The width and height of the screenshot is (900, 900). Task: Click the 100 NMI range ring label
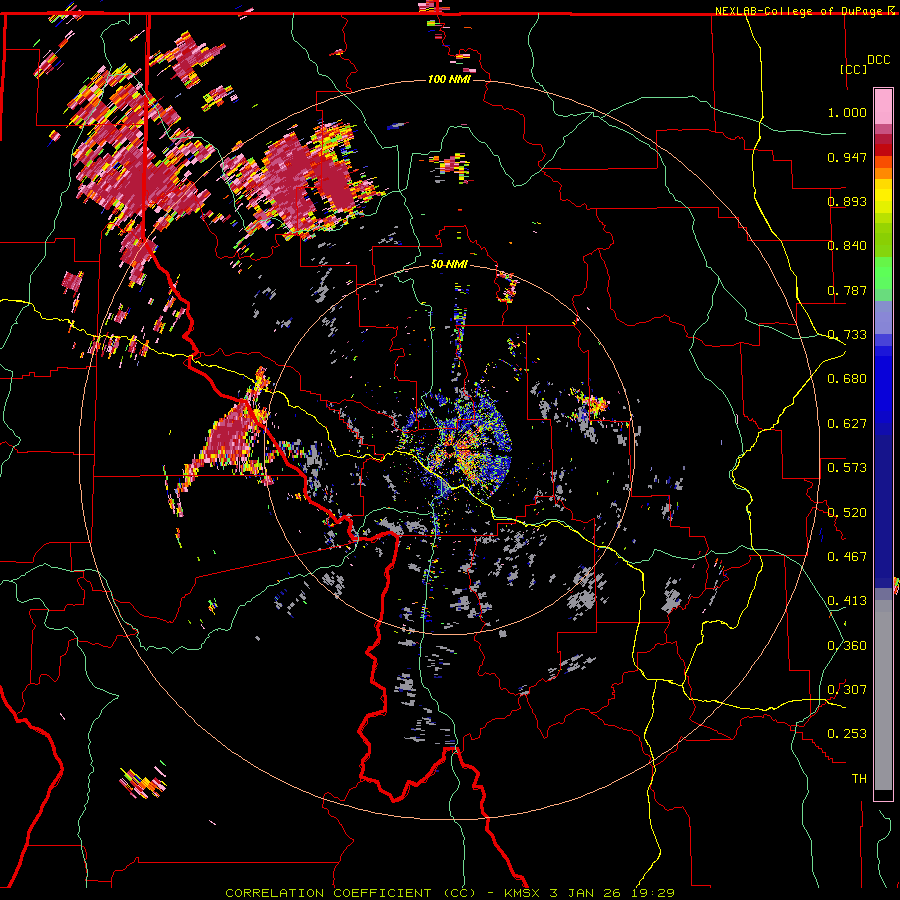pyautogui.click(x=449, y=79)
